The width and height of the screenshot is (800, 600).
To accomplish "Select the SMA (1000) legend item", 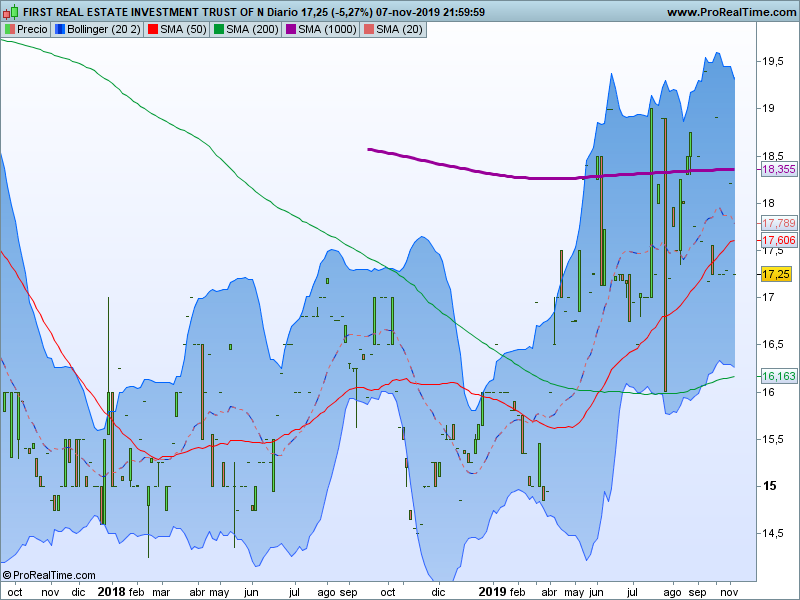I will click(x=320, y=30).
